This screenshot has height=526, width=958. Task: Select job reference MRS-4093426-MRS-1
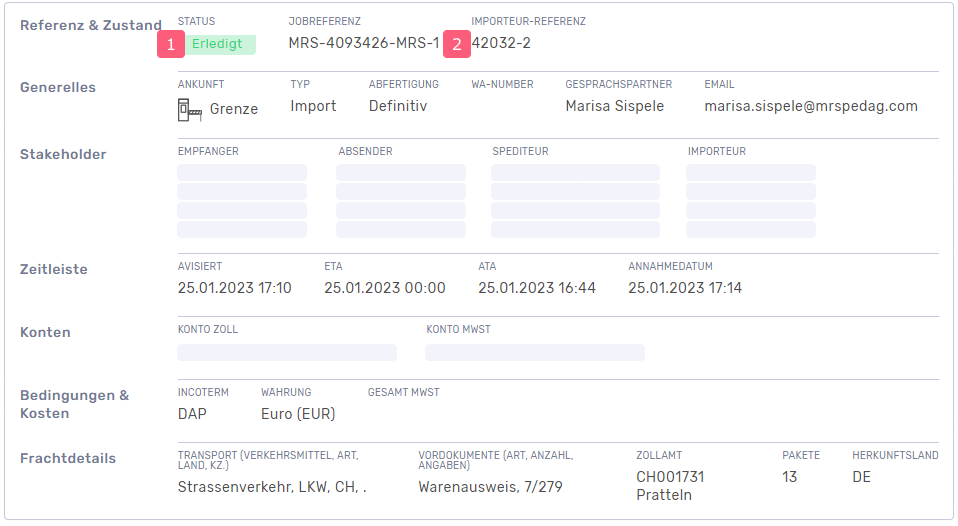363,44
